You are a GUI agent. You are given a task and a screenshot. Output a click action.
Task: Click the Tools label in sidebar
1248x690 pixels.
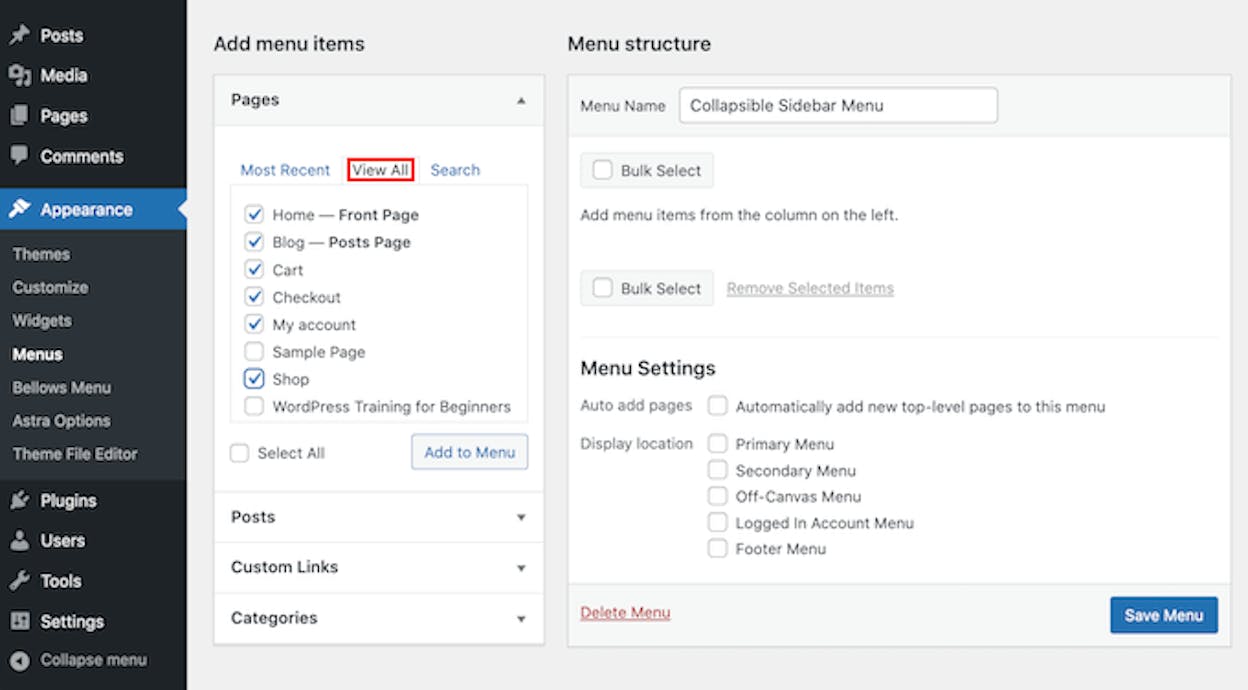pos(61,581)
